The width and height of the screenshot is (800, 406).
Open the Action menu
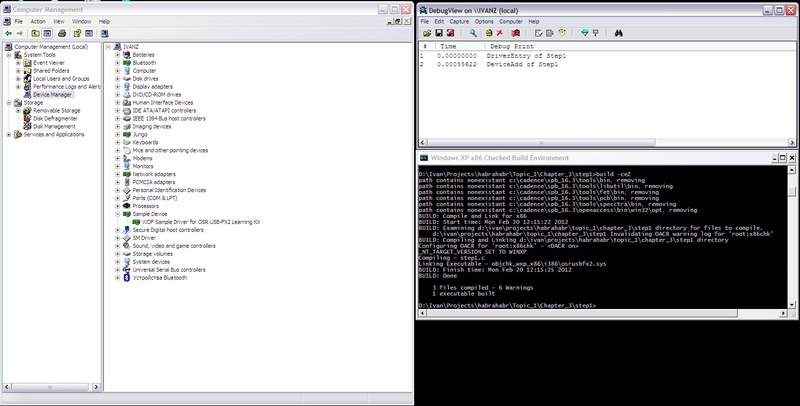[x=38, y=21]
